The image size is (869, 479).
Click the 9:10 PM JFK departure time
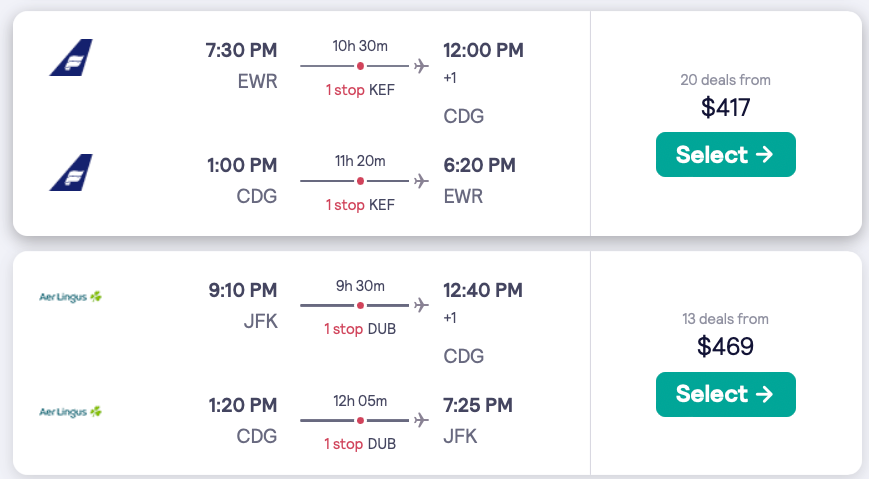point(241,290)
